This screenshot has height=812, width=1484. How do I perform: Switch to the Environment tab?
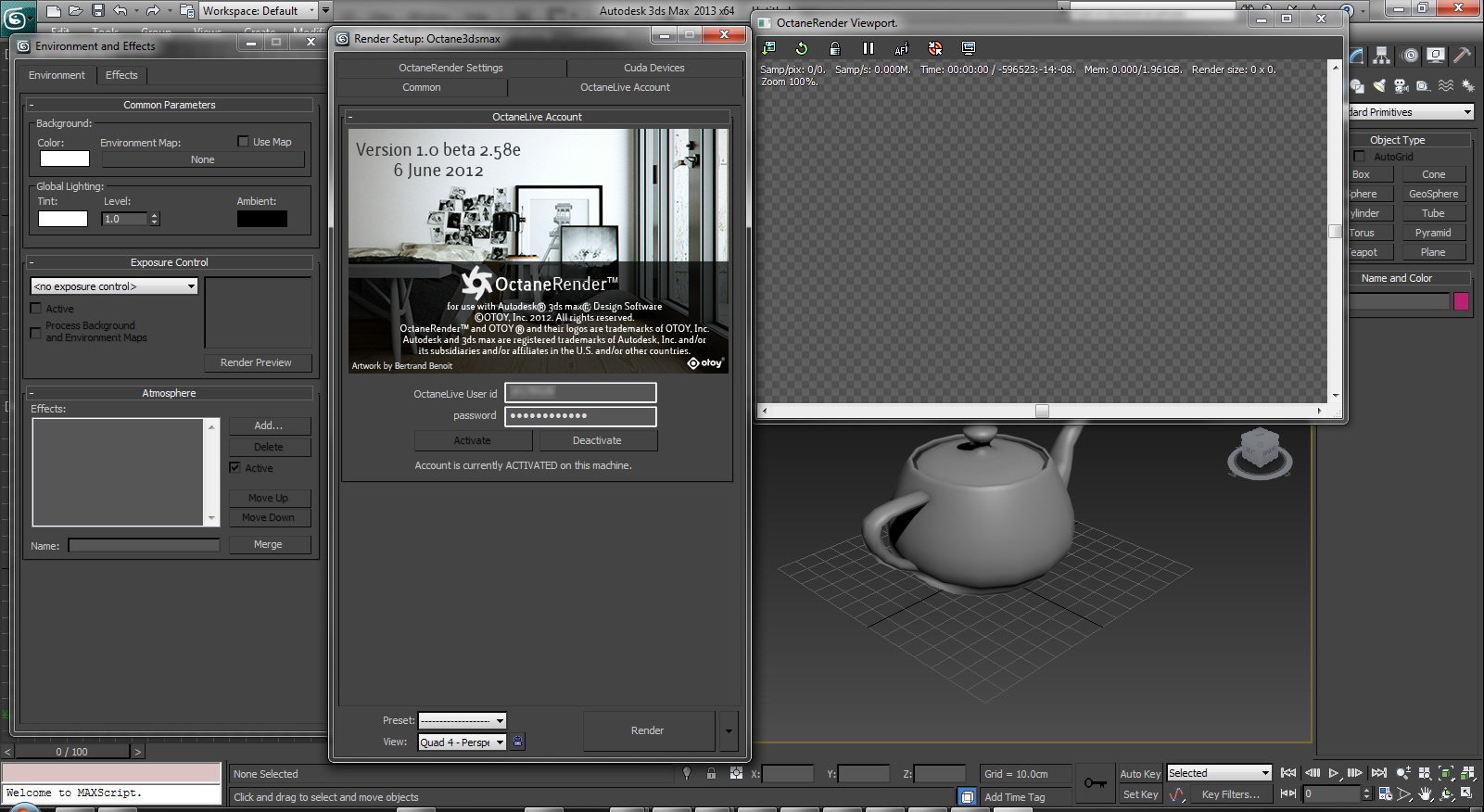tap(57, 75)
